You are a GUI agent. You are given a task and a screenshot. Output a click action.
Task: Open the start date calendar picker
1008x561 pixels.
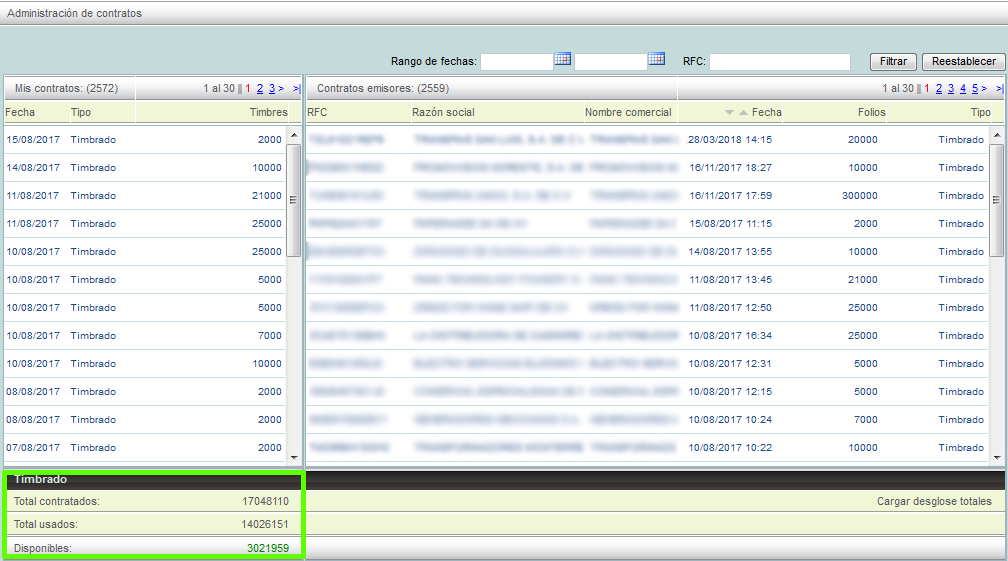(562, 60)
